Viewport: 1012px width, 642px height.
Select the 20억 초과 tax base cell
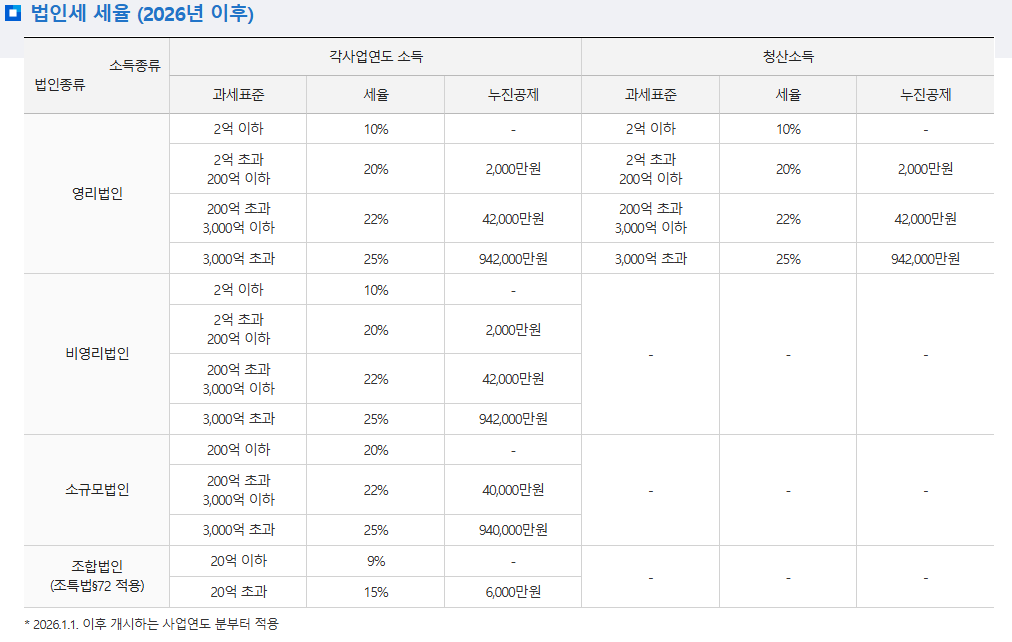(x=238, y=592)
